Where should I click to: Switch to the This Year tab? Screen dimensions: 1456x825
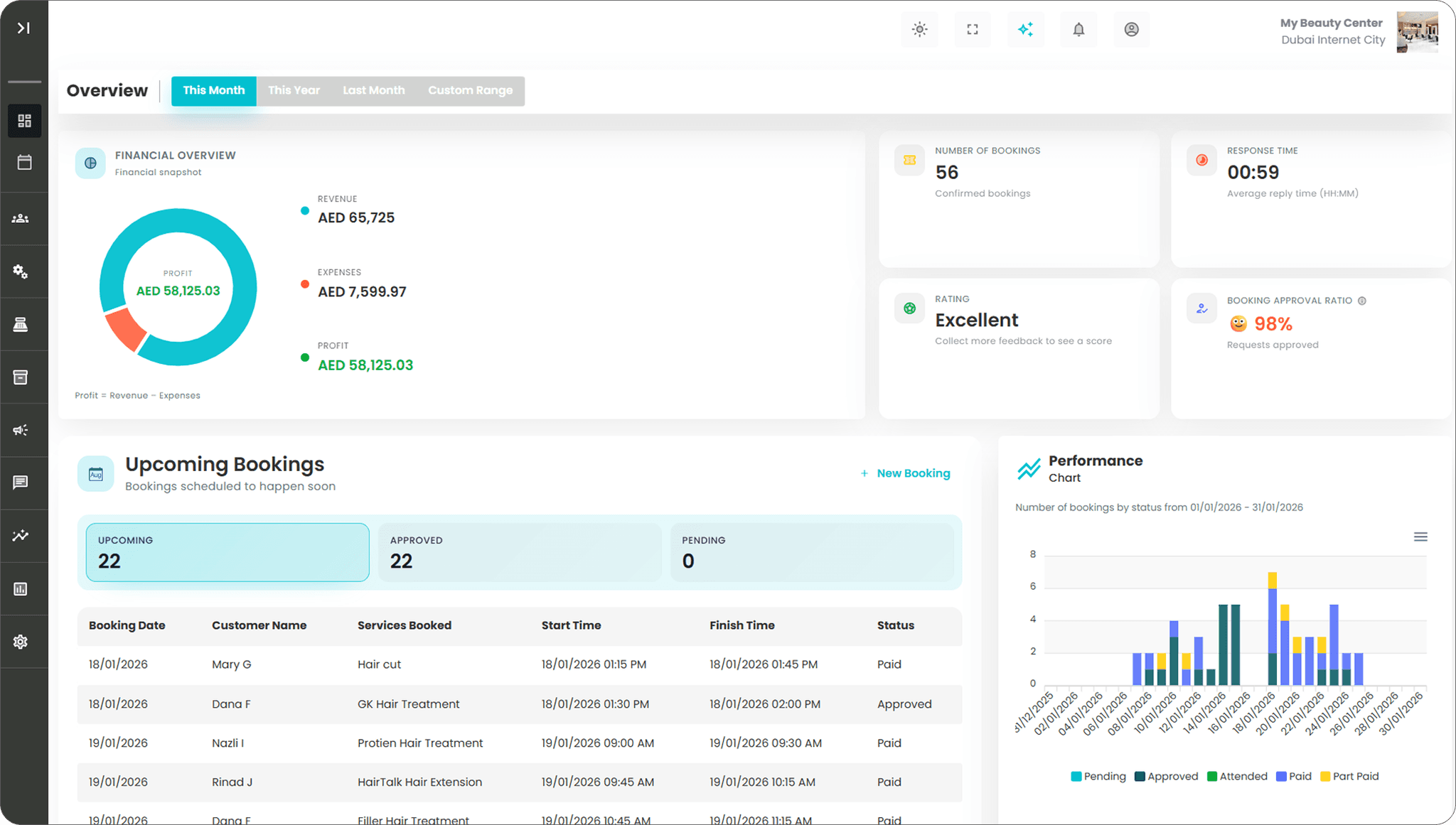pyautogui.click(x=294, y=90)
